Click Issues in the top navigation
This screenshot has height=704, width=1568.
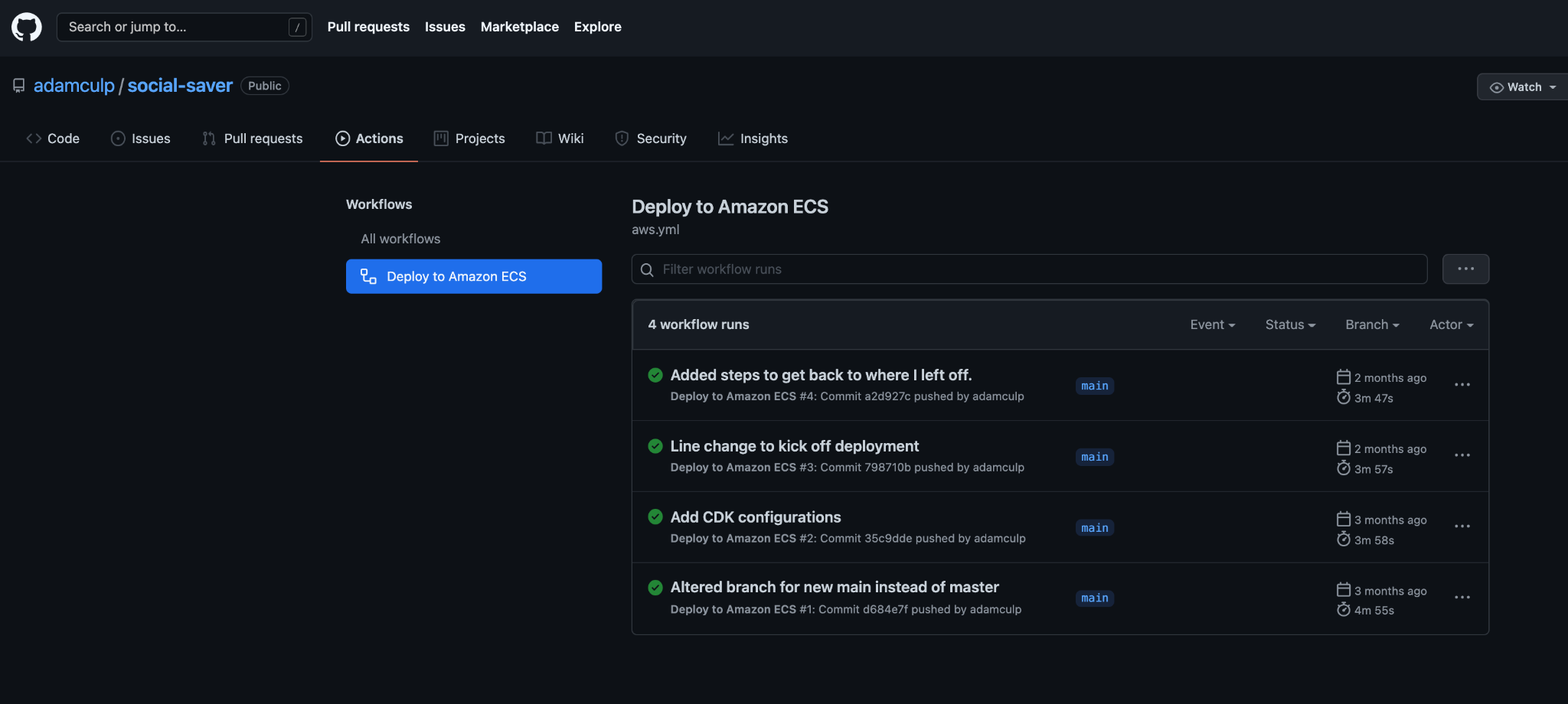445,27
